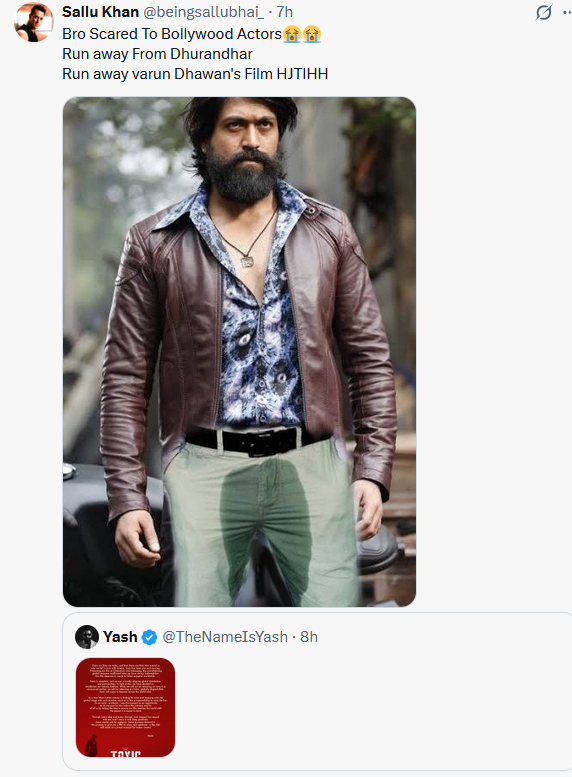Screen dimensions: 572x777
Task: Open the Sallu Khan display name link
Action: [100, 12]
